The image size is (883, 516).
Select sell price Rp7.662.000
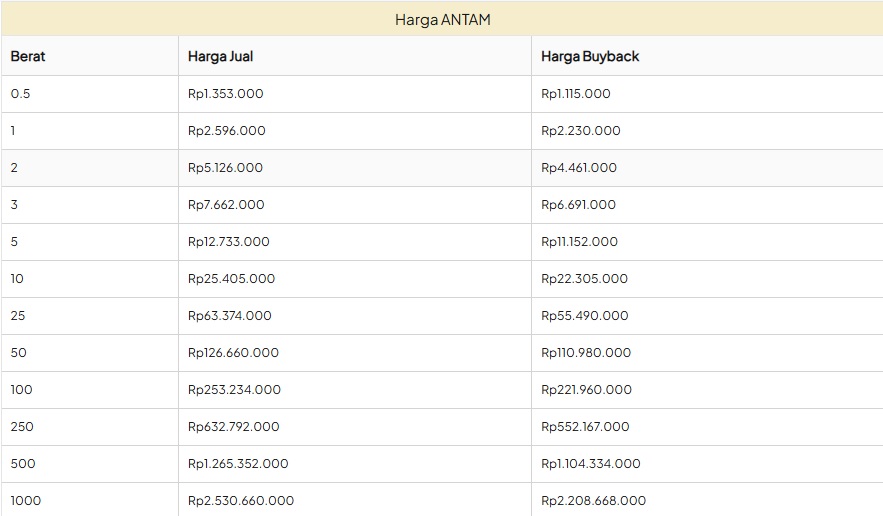(226, 205)
